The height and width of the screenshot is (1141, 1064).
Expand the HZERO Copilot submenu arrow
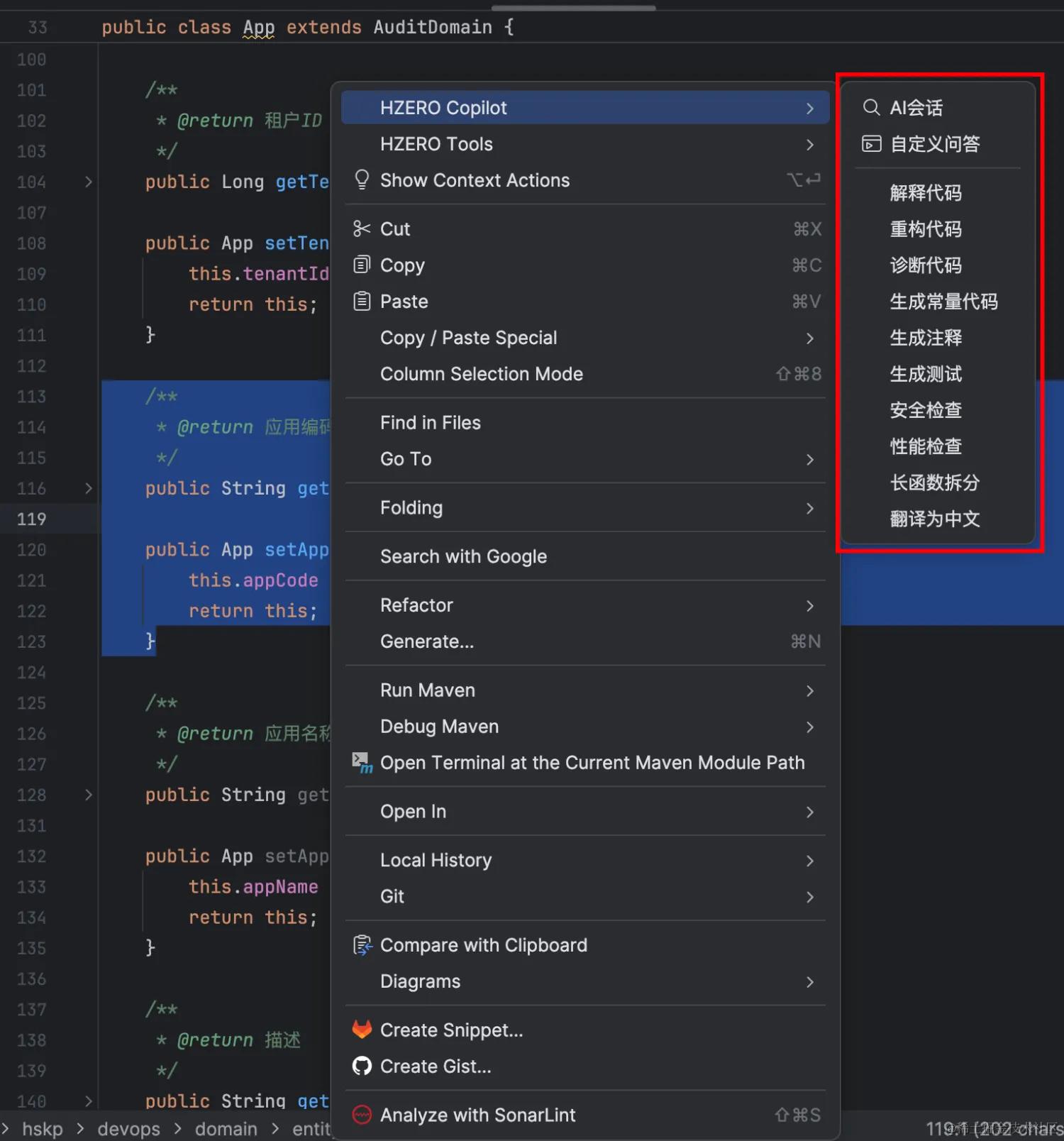coord(810,109)
